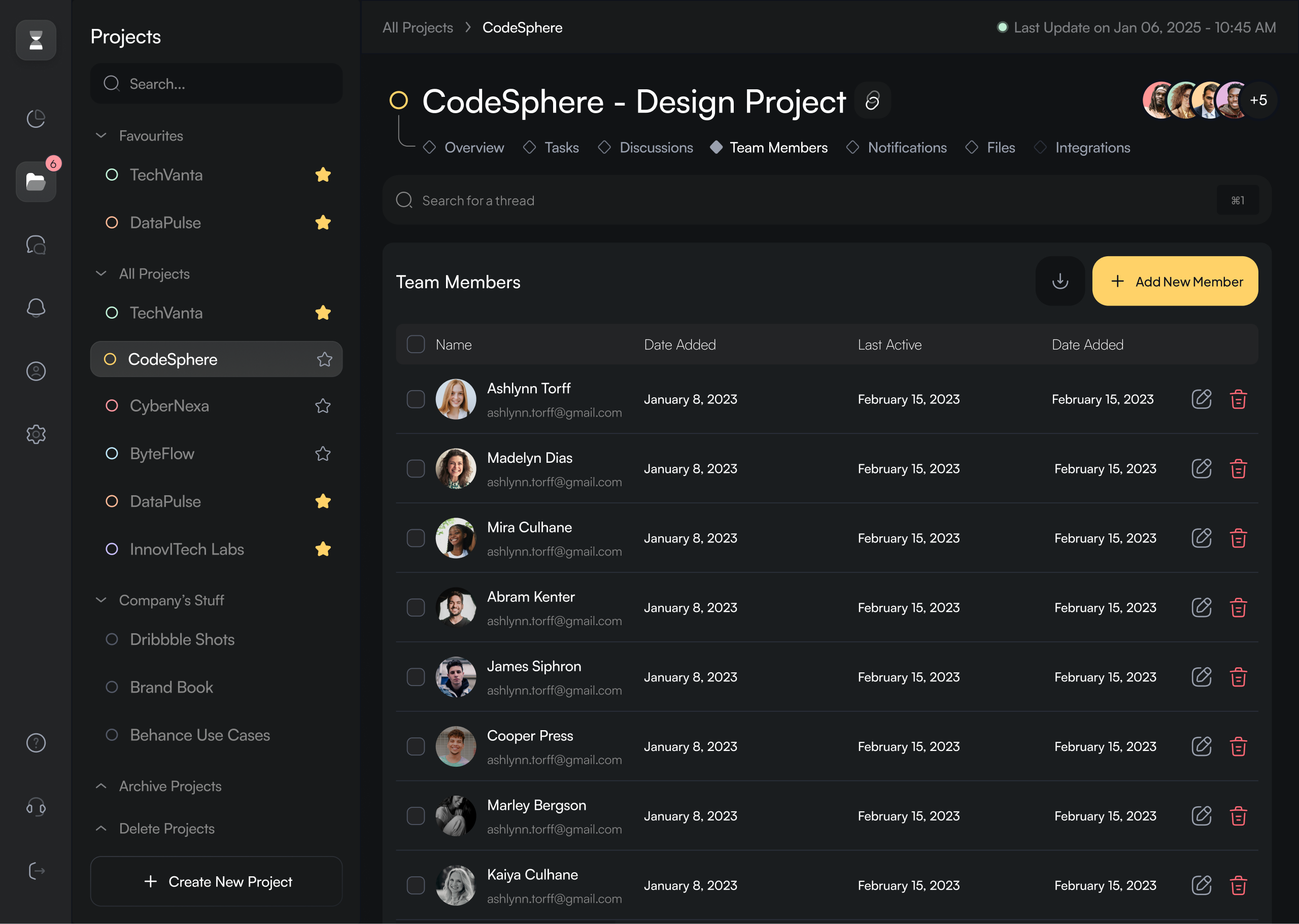
Task: Delete Mira Culhane from team
Action: click(1238, 538)
